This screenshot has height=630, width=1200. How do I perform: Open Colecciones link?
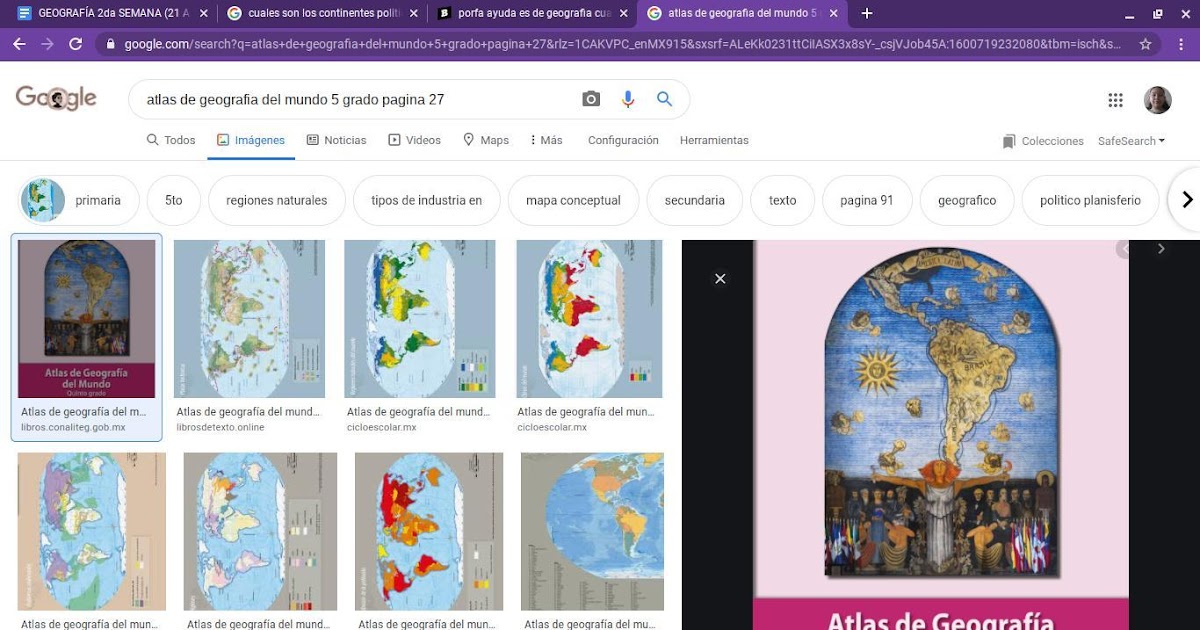1043,141
